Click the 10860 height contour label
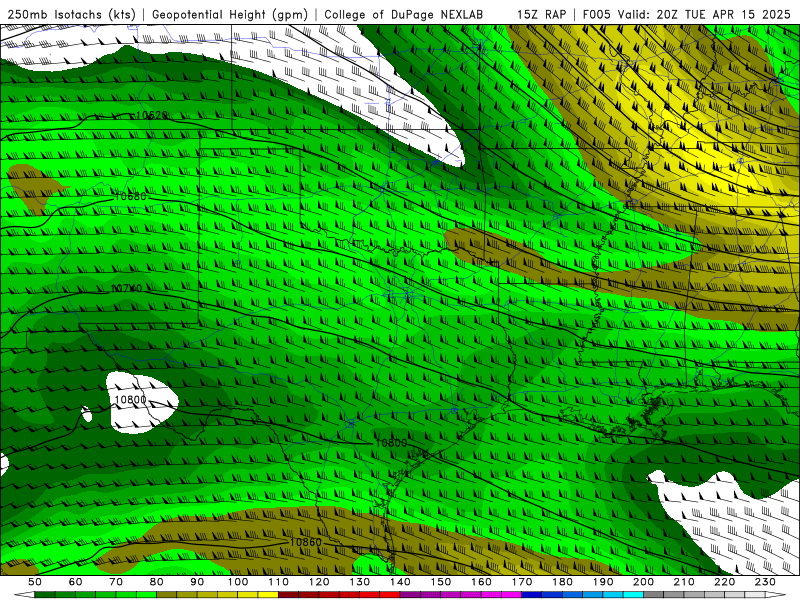Viewport: 800px width, 600px height. click(306, 542)
